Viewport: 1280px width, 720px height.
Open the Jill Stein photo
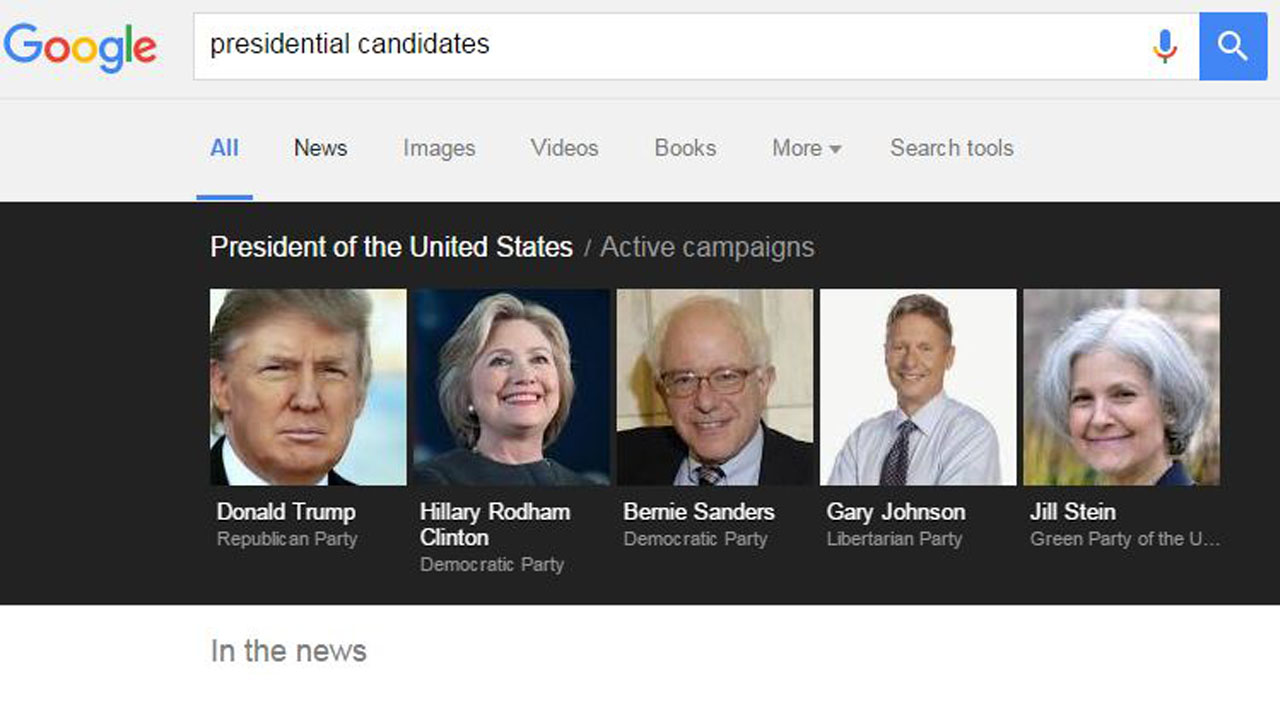[x=1121, y=387]
